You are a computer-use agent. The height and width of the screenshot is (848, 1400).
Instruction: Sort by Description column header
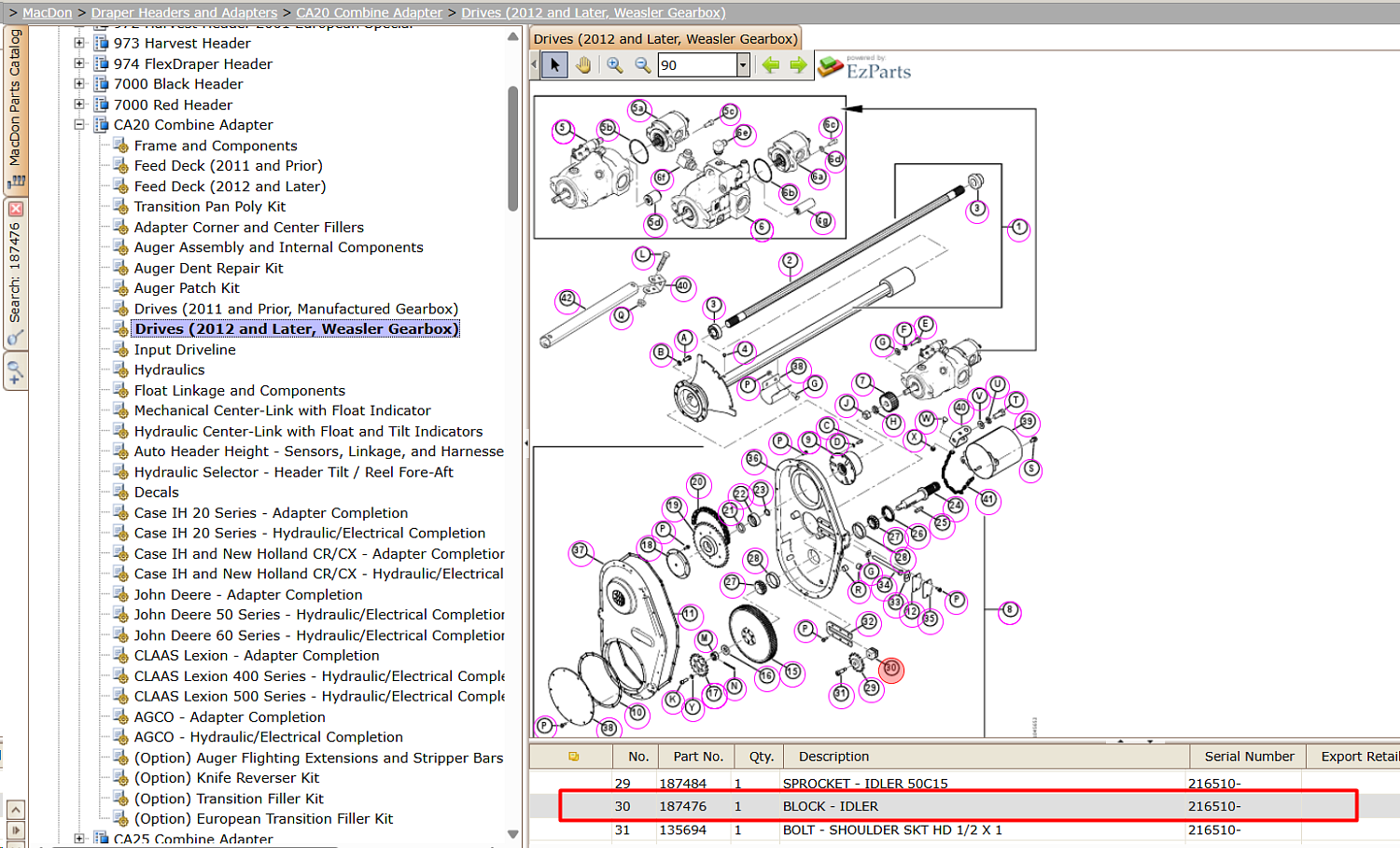(x=987, y=757)
